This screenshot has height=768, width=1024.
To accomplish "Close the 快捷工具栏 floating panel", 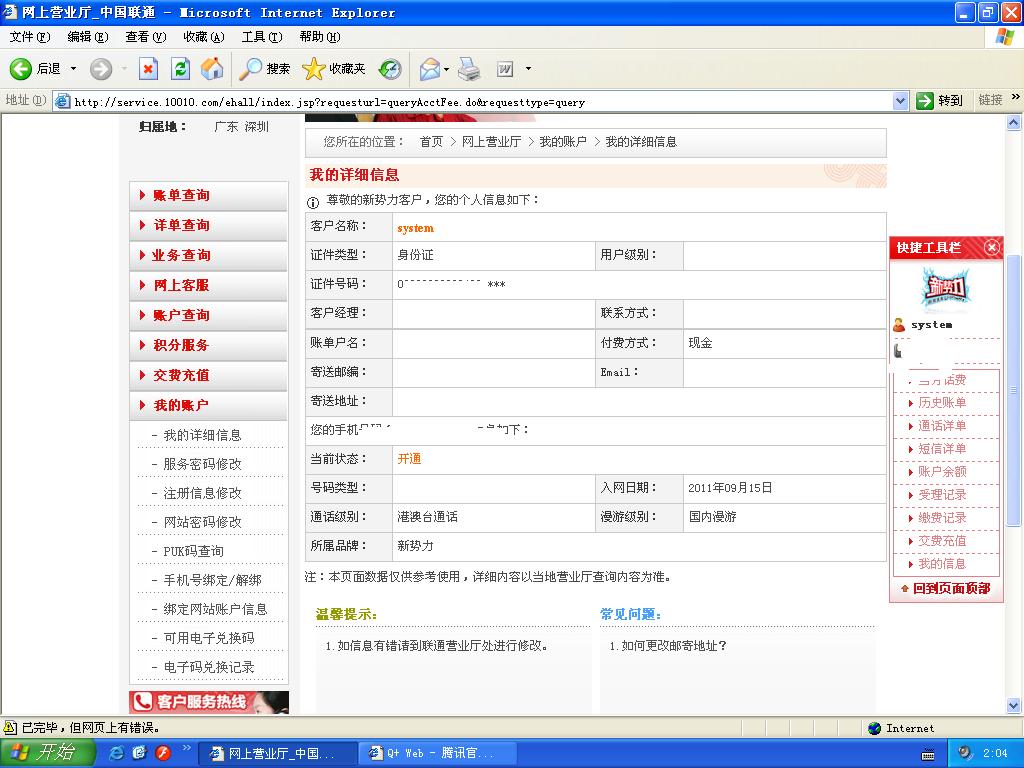I will pos(991,247).
